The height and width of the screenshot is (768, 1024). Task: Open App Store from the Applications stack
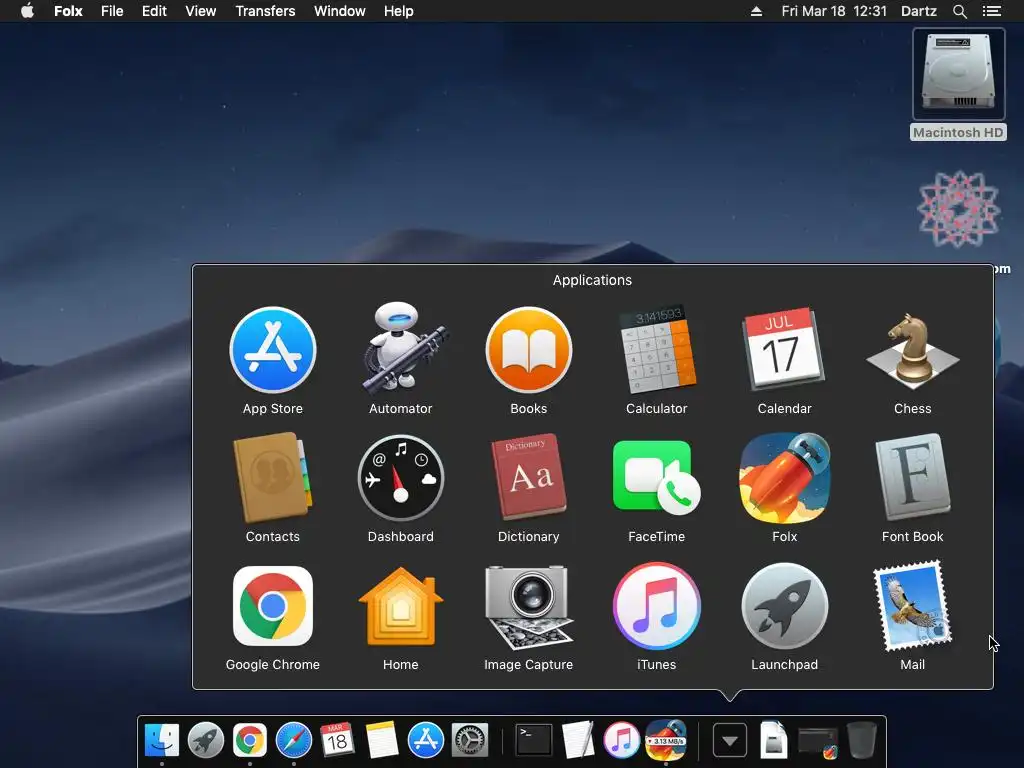point(273,350)
